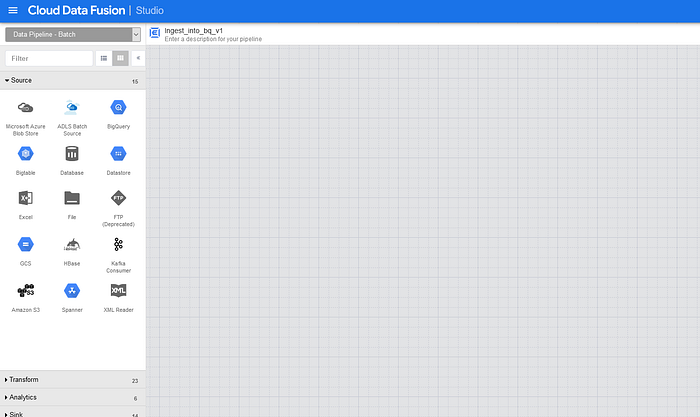The image size is (700, 417).
Task: Add the Datastore source plugin
Action: [118, 160]
